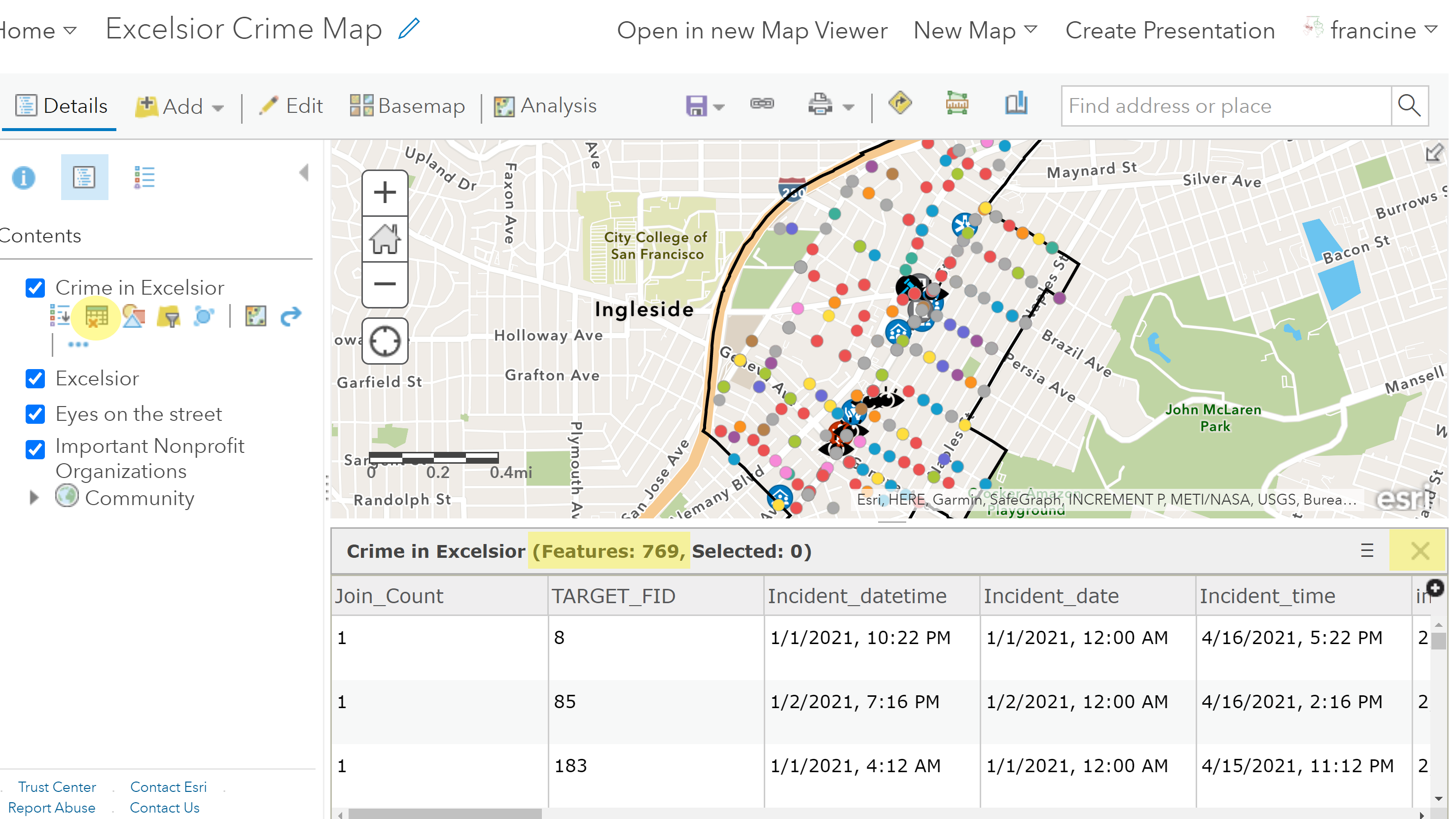Click the Bookmarks icon in the toolbar
The height and width of the screenshot is (819, 1456).
point(1016,104)
